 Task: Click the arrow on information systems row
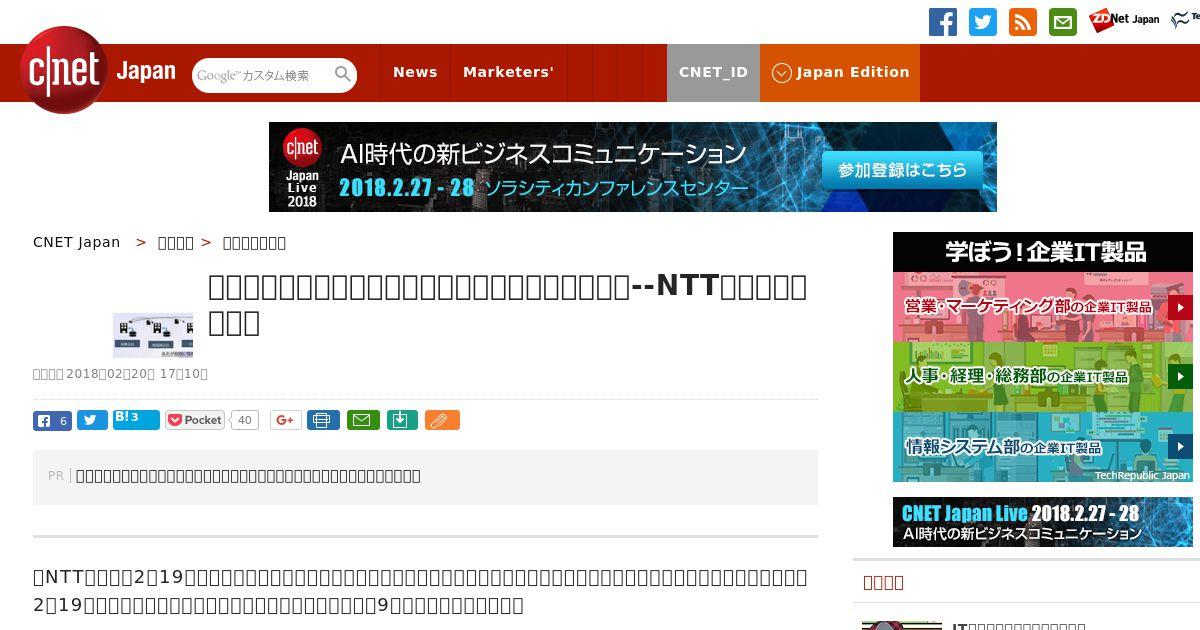click(x=1180, y=446)
